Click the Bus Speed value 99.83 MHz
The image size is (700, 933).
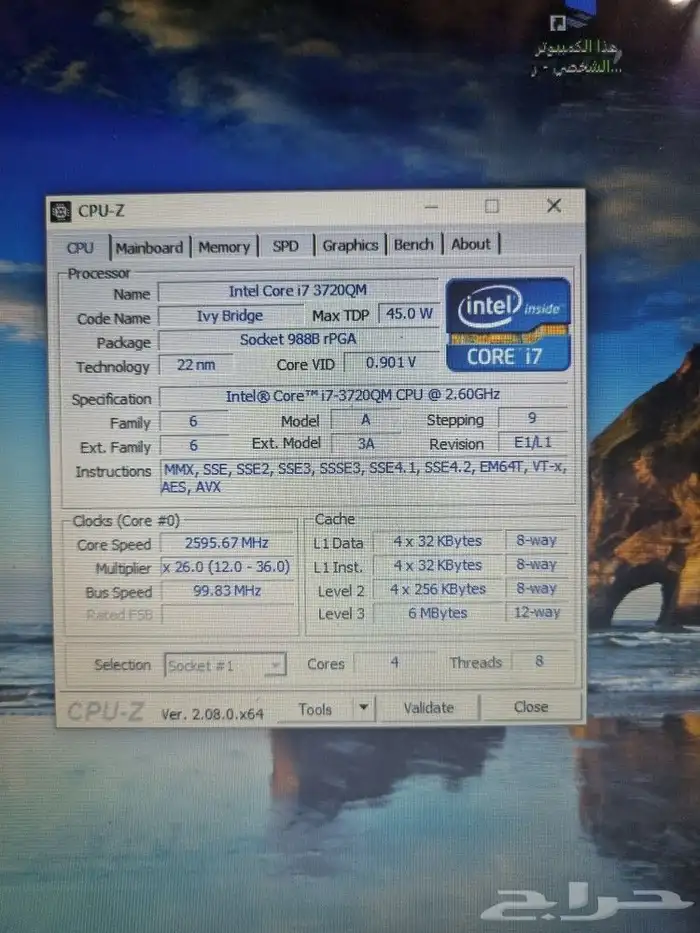pos(227,591)
